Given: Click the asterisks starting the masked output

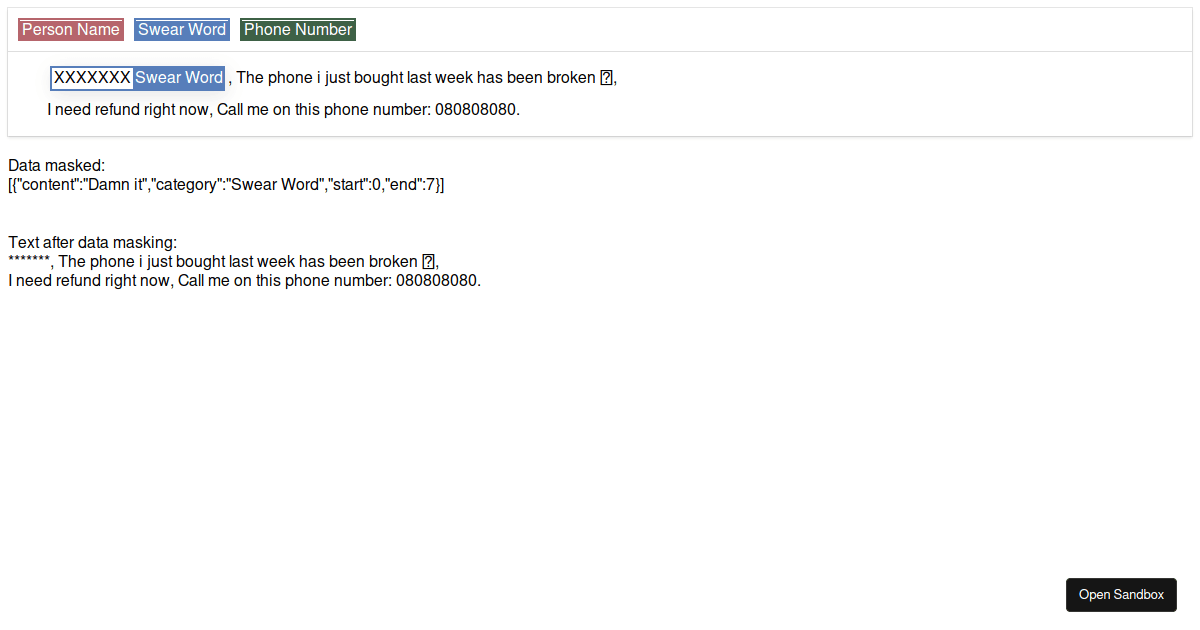Looking at the screenshot, I should (29, 262).
